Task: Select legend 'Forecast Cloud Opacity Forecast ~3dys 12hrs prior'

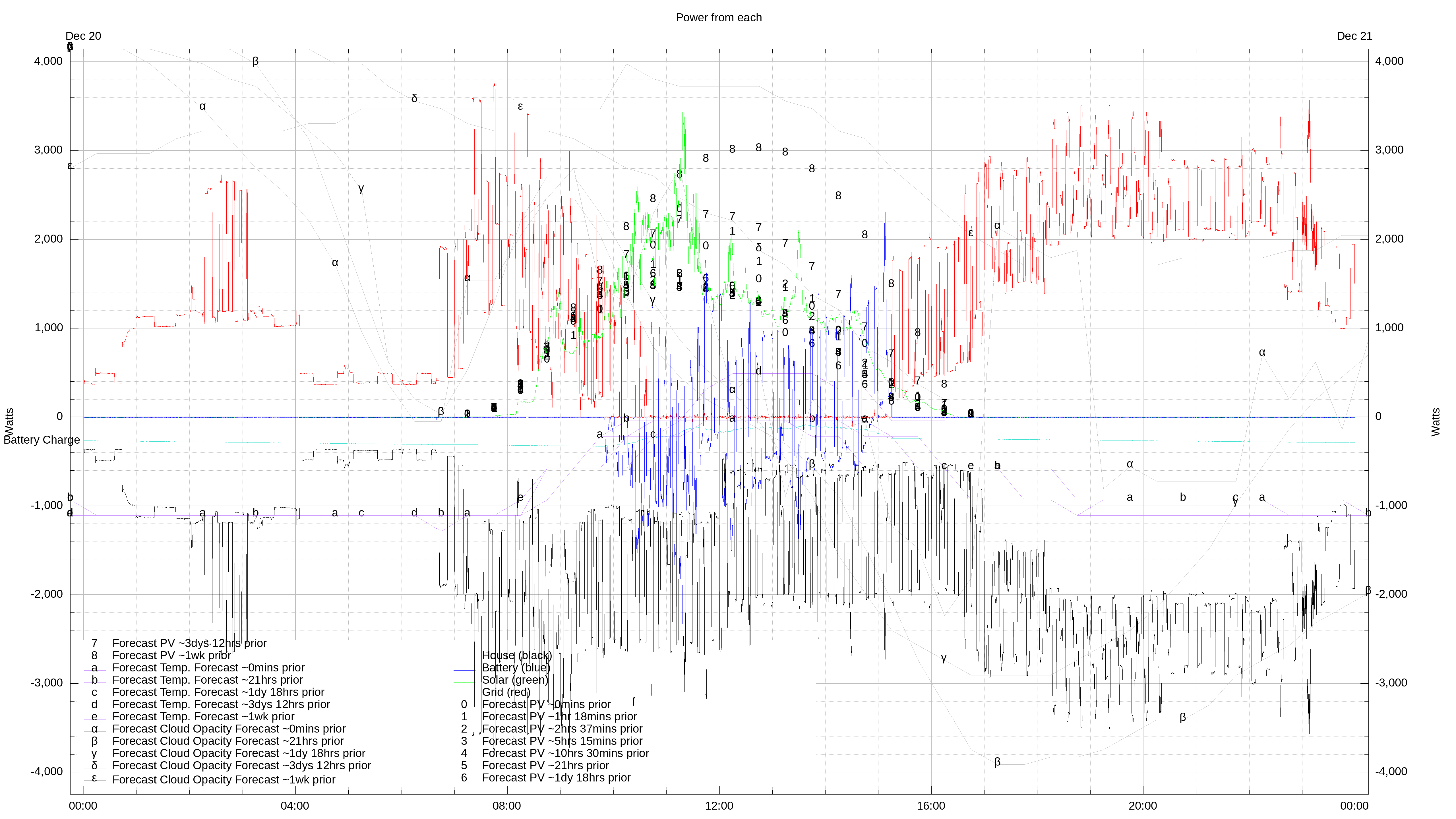Action: (241, 766)
